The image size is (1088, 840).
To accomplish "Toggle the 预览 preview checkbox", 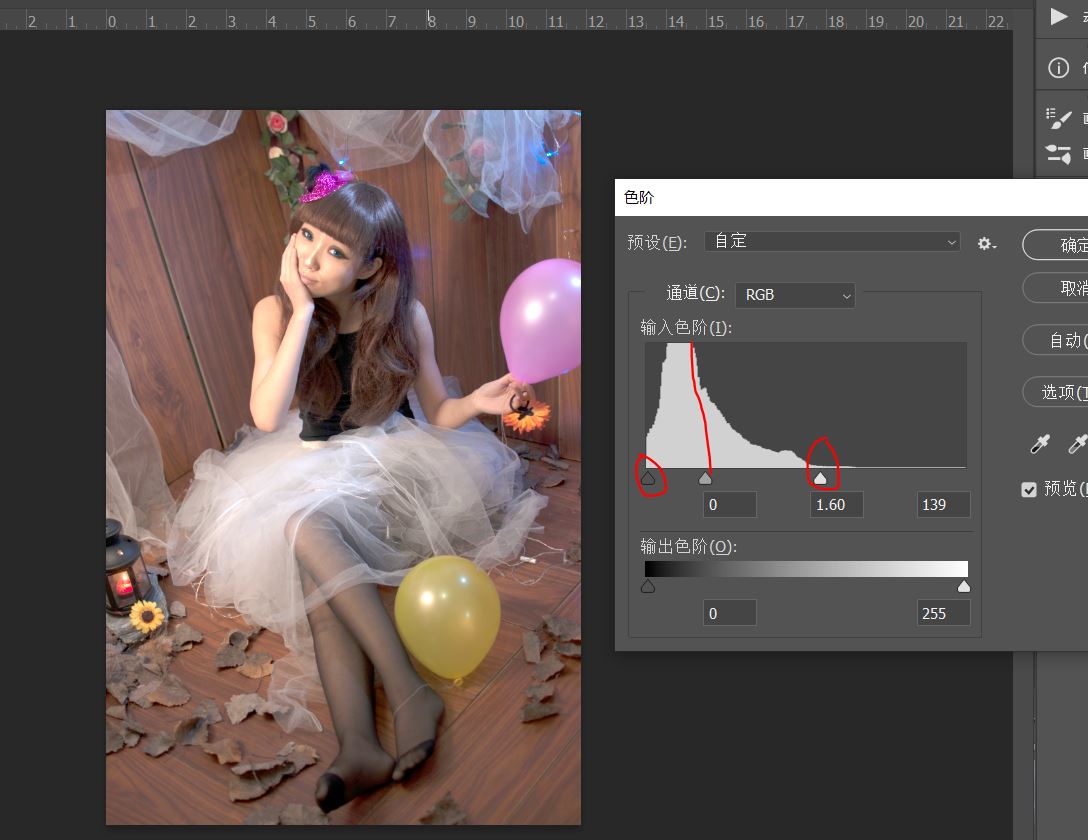I will click(1029, 489).
